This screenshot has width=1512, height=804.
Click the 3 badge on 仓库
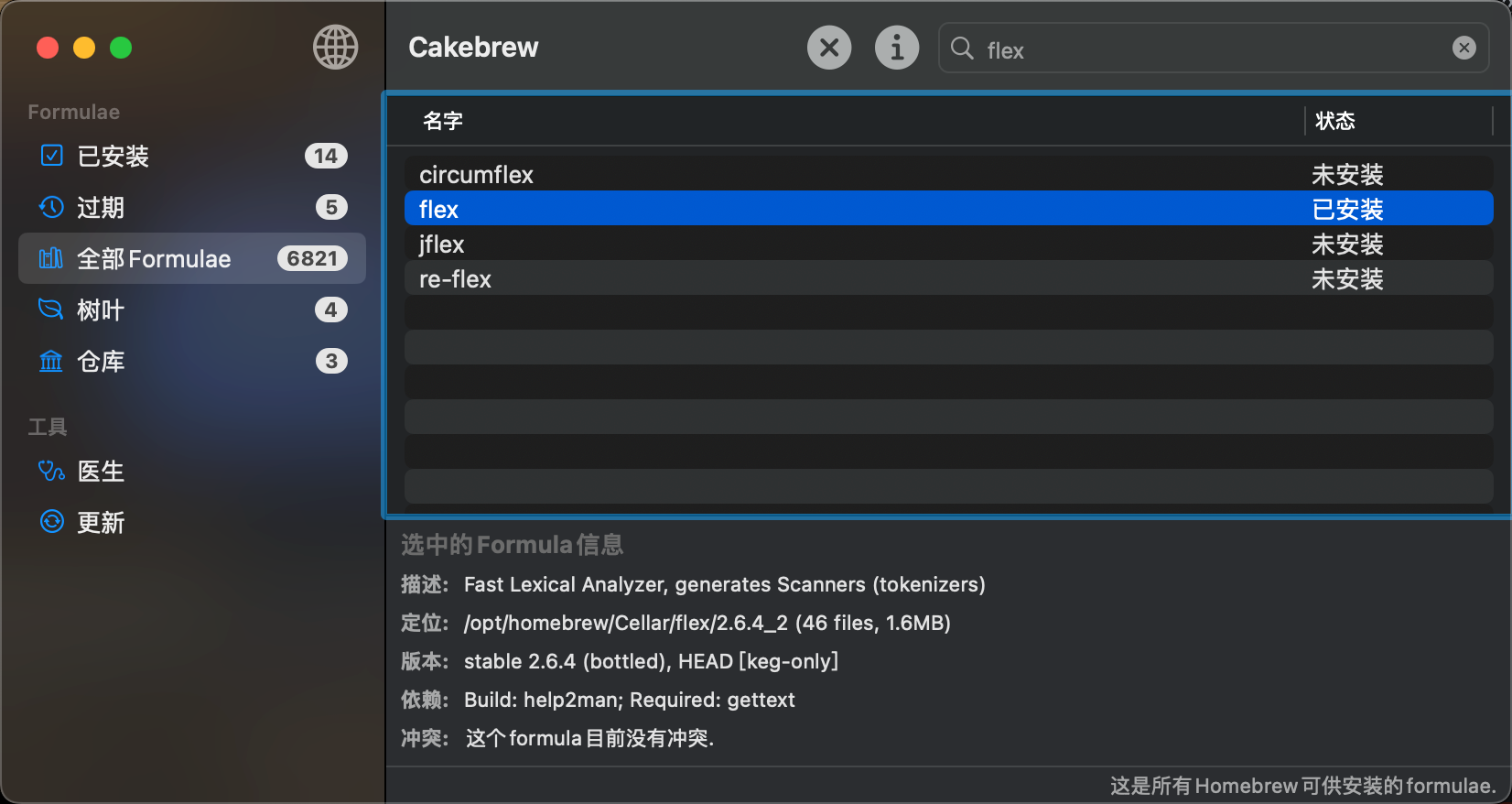pos(331,361)
